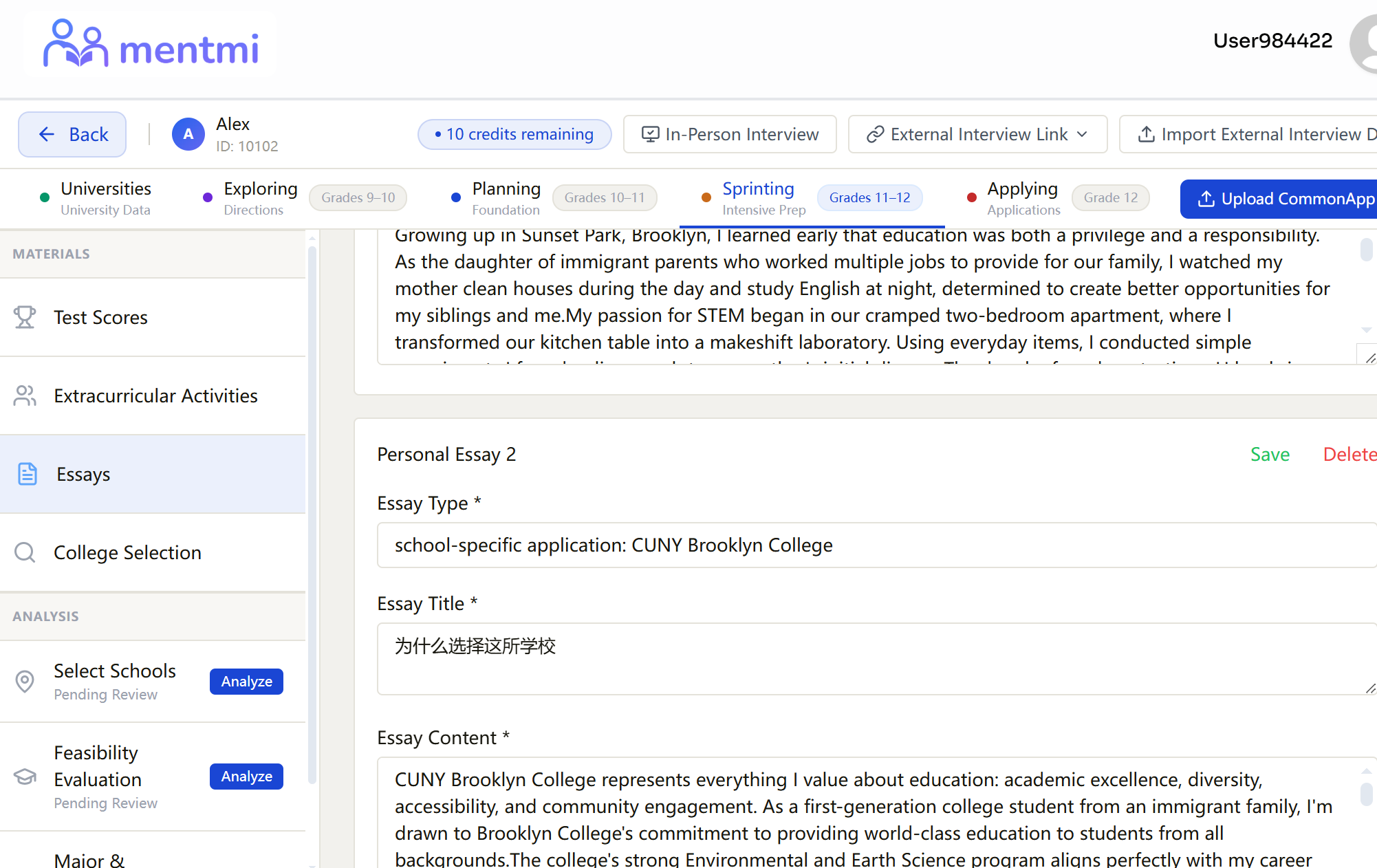Open College Selection in sidebar
Viewport: 1377px width, 868px height.
click(x=153, y=552)
